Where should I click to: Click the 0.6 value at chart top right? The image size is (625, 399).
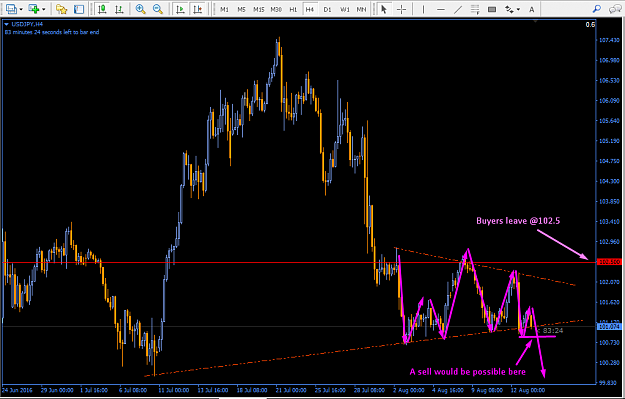pos(590,25)
